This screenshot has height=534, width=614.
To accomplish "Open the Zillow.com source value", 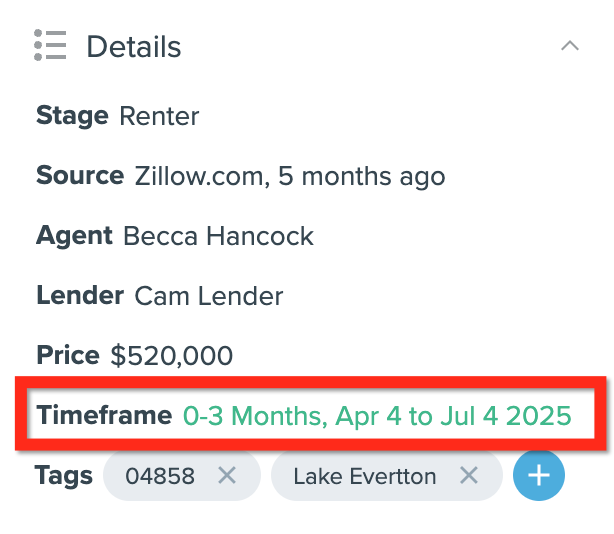I will coord(290,176).
